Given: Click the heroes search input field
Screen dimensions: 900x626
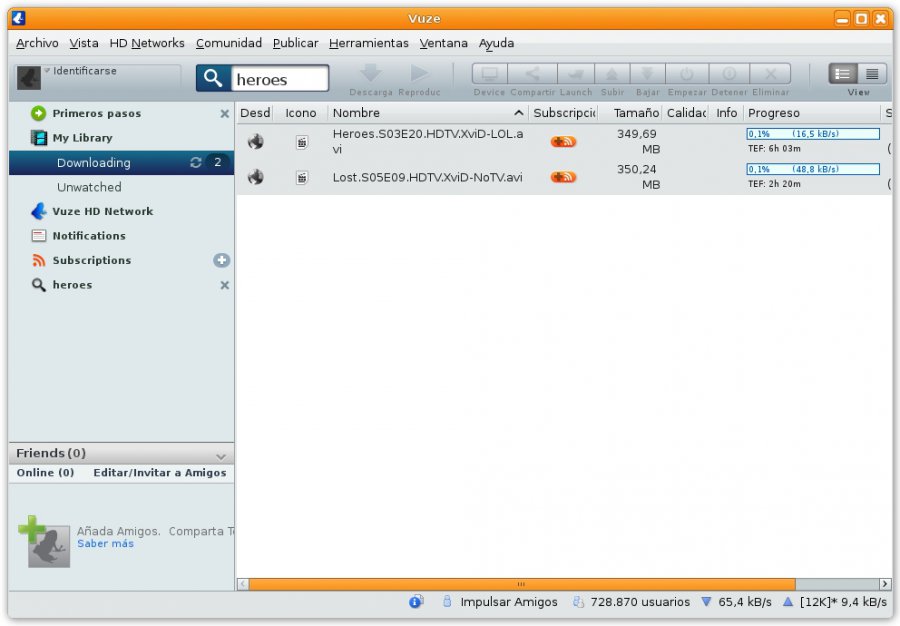Looking at the screenshot, I should 280,79.
